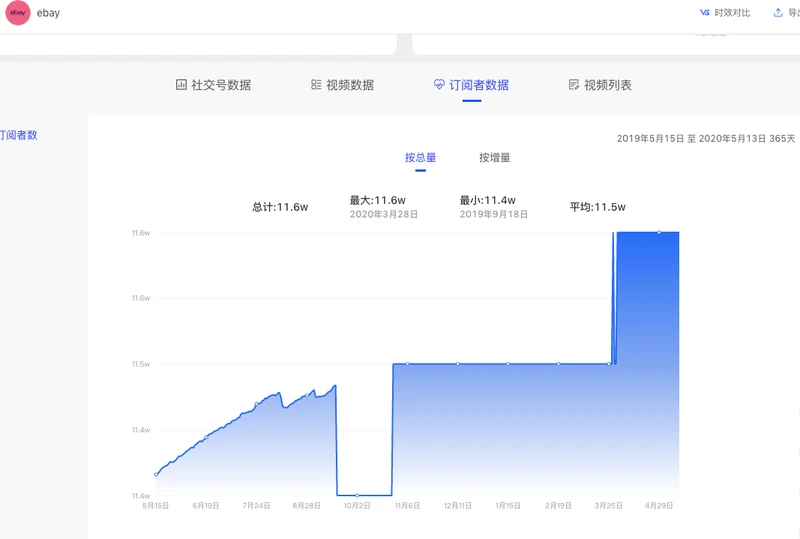
Task: Click the chart data point at 3月25日
Action: coord(609,364)
